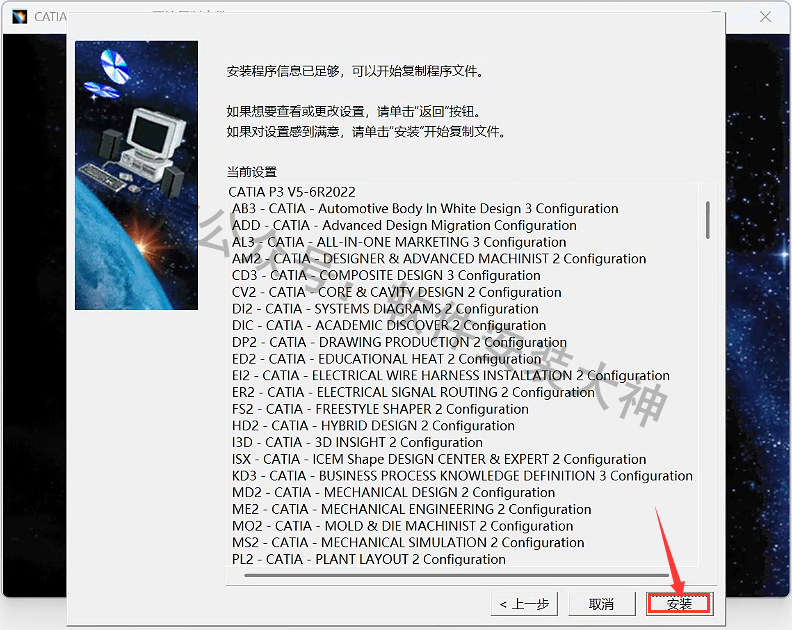792x630 pixels.
Task: Select CV2 CORE & CAVITY DESIGN row
Action: click(397, 292)
